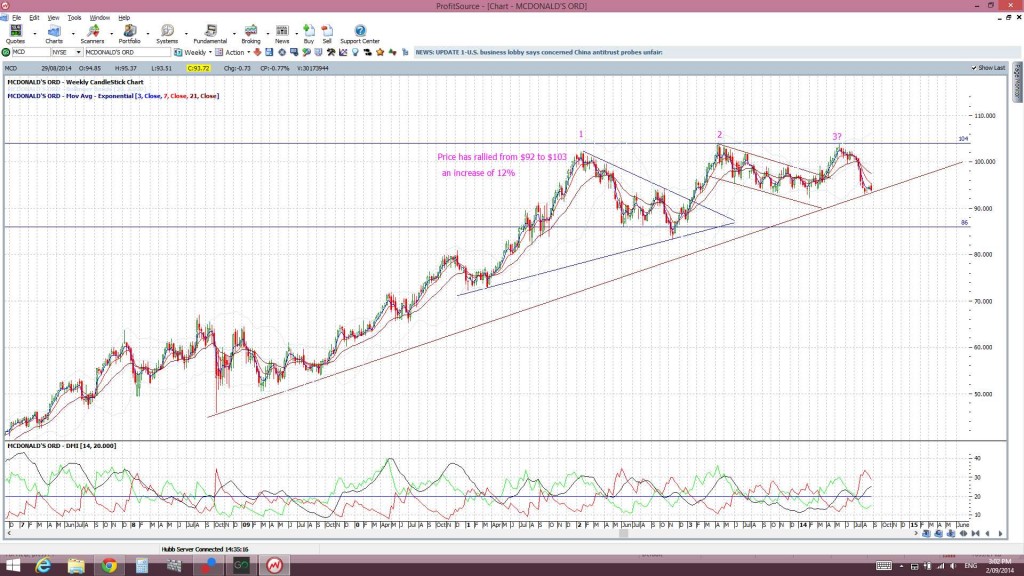
Task: Click the blue floppy-disk save icon
Action: (x=269, y=52)
